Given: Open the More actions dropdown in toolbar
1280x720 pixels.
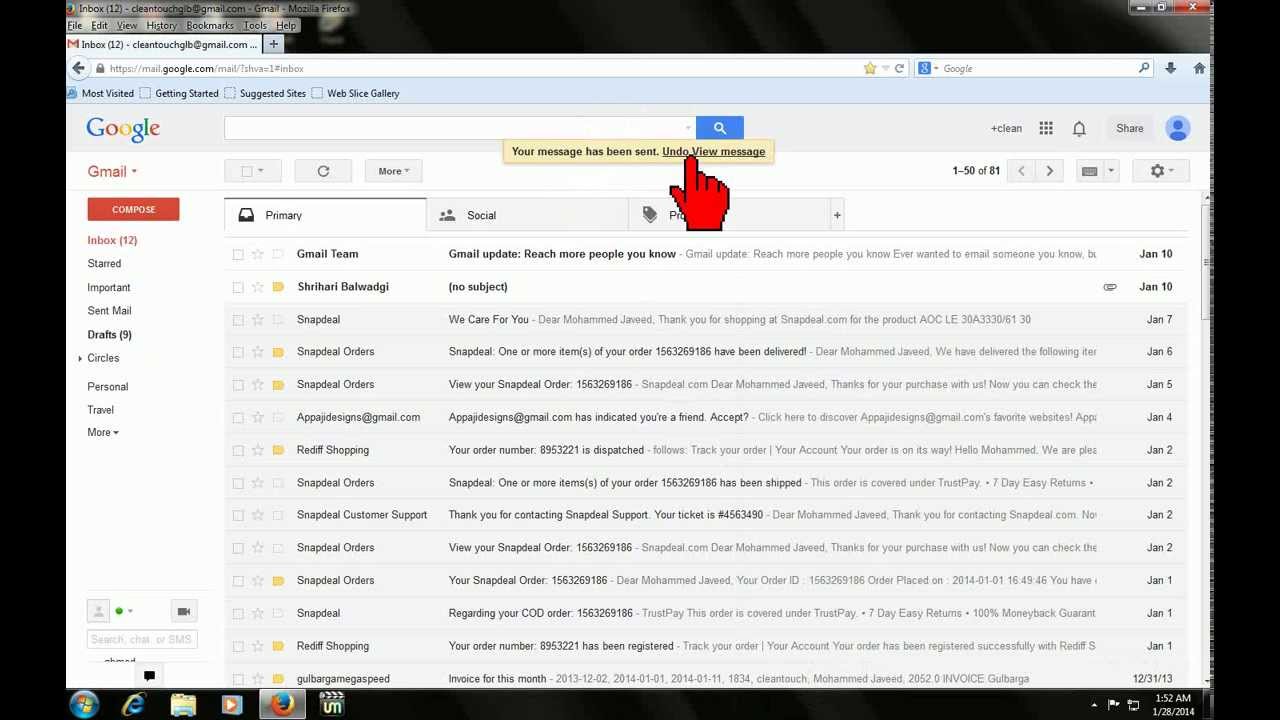Looking at the screenshot, I should 394,171.
